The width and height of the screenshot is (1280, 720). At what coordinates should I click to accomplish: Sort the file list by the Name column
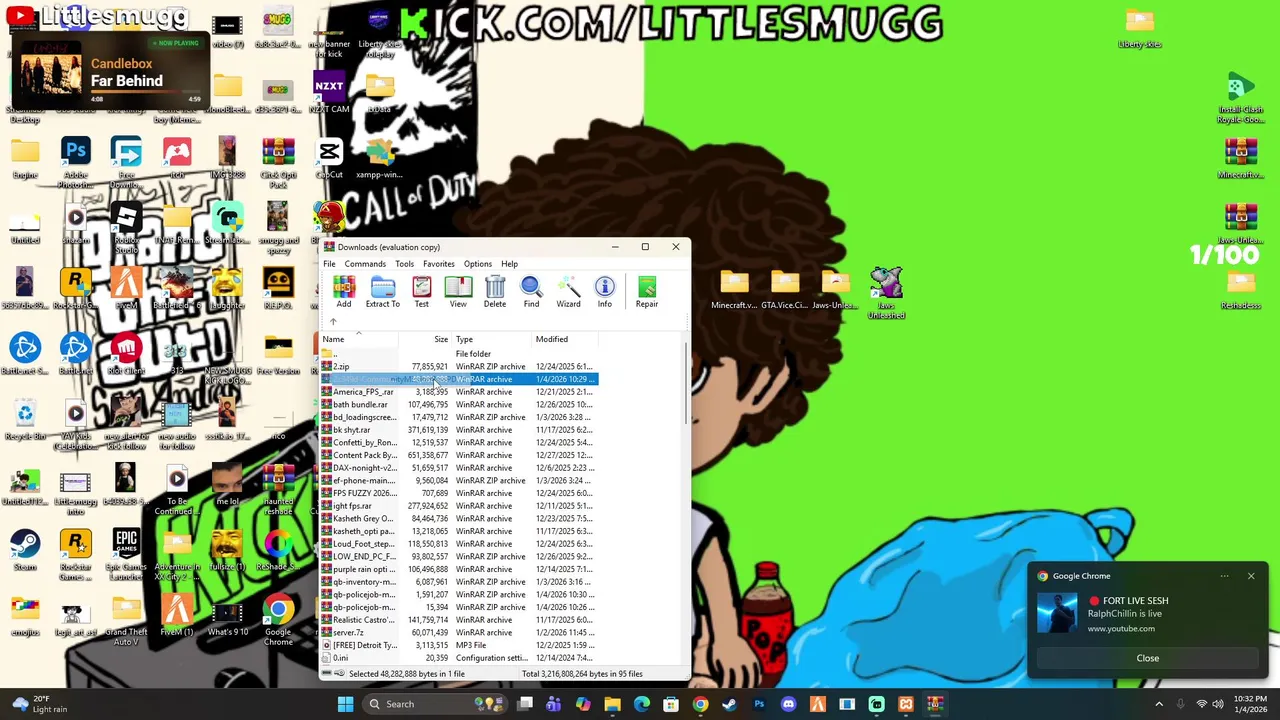pyautogui.click(x=359, y=339)
